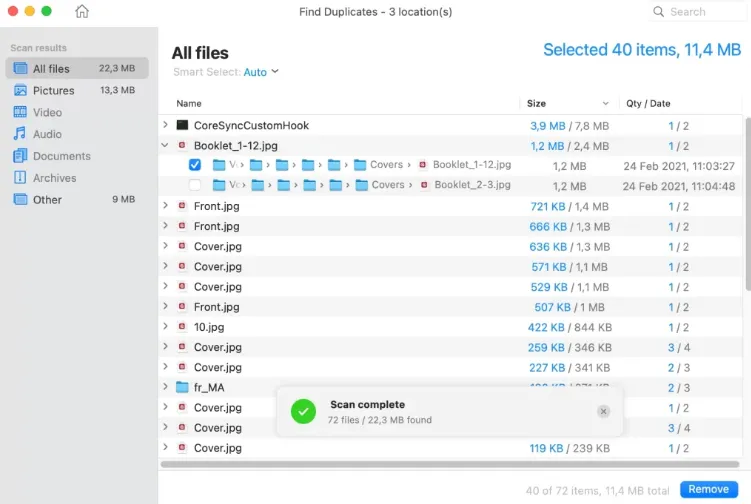751x504 pixels.
Task: Click the 10.jpg image file icon
Action: pos(182,327)
